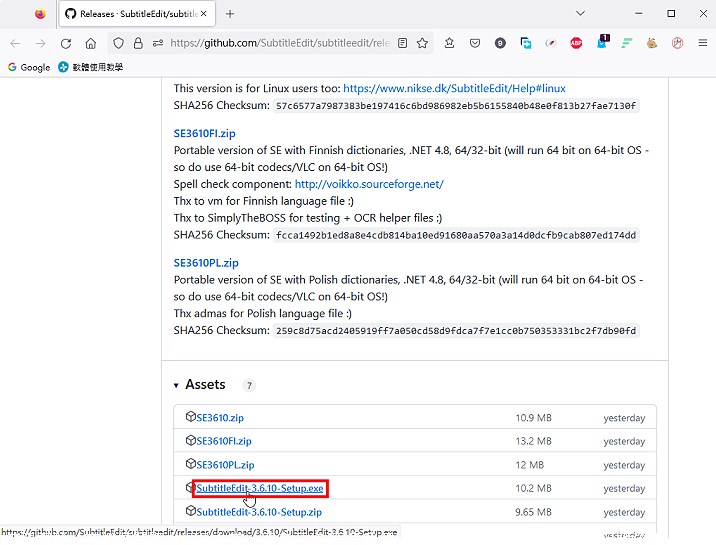Reload the current page
716x545 pixels.
point(66,44)
